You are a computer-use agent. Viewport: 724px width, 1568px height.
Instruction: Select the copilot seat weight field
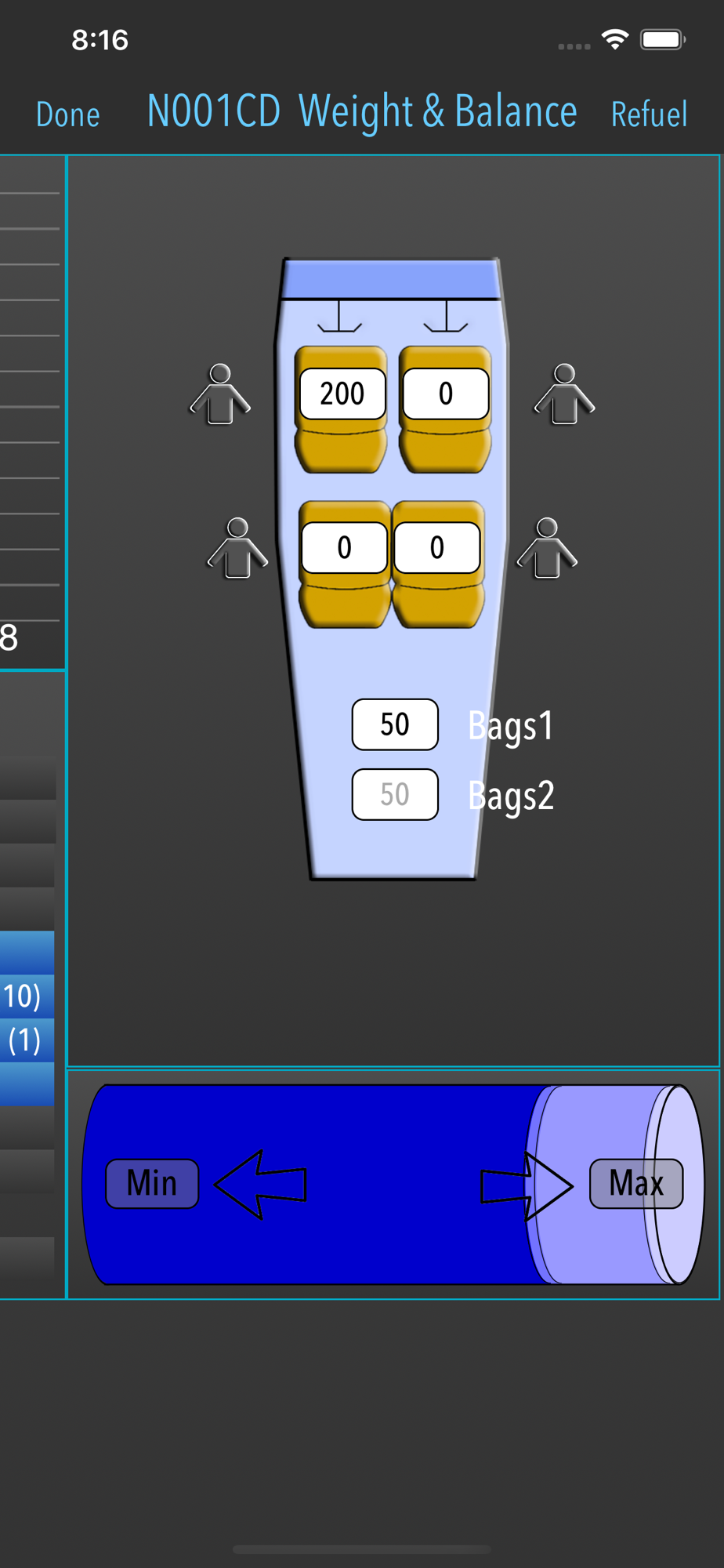point(446,394)
